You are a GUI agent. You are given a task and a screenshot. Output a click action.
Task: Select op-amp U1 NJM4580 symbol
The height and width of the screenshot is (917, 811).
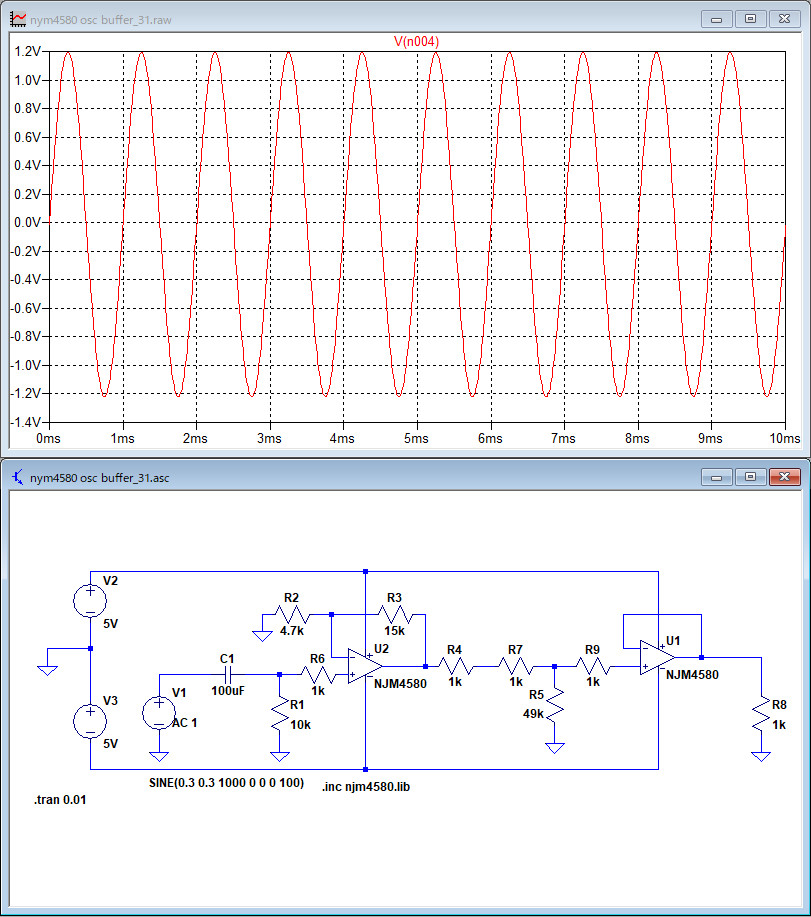coord(658,657)
